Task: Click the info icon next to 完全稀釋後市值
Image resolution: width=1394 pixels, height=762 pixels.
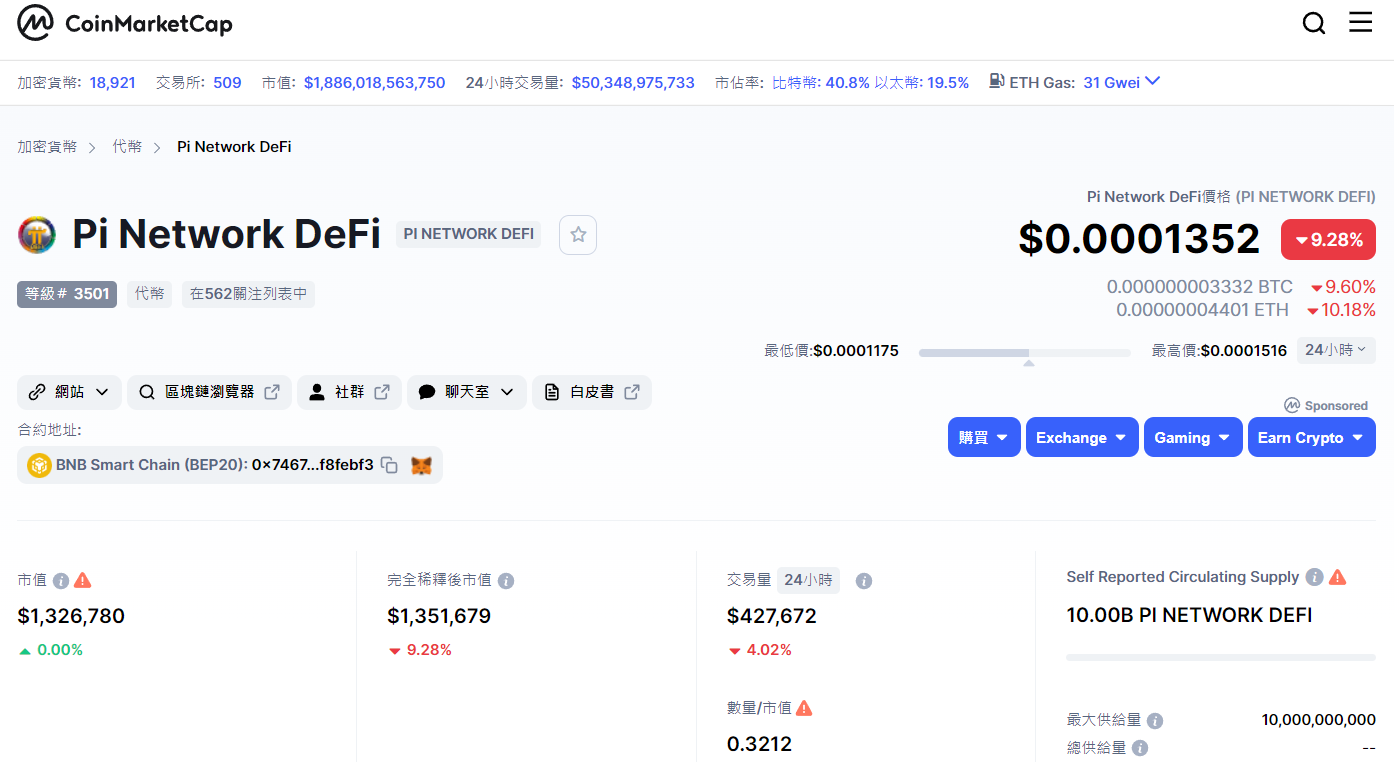Action: 506,581
